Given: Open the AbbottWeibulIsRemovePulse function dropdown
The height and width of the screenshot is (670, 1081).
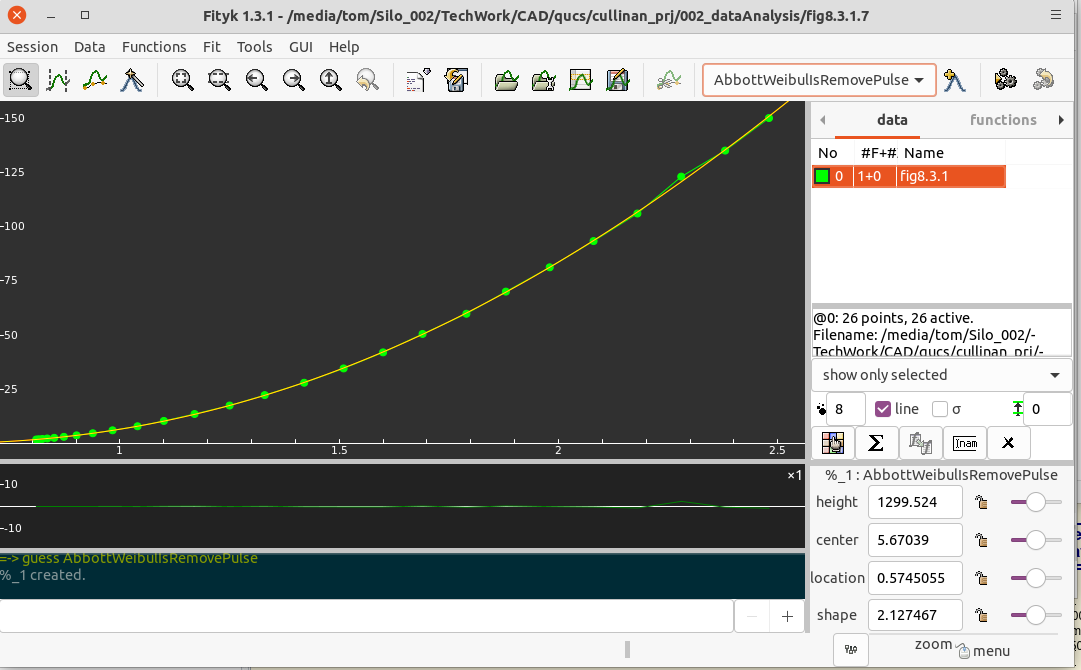Looking at the screenshot, I should point(819,80).
